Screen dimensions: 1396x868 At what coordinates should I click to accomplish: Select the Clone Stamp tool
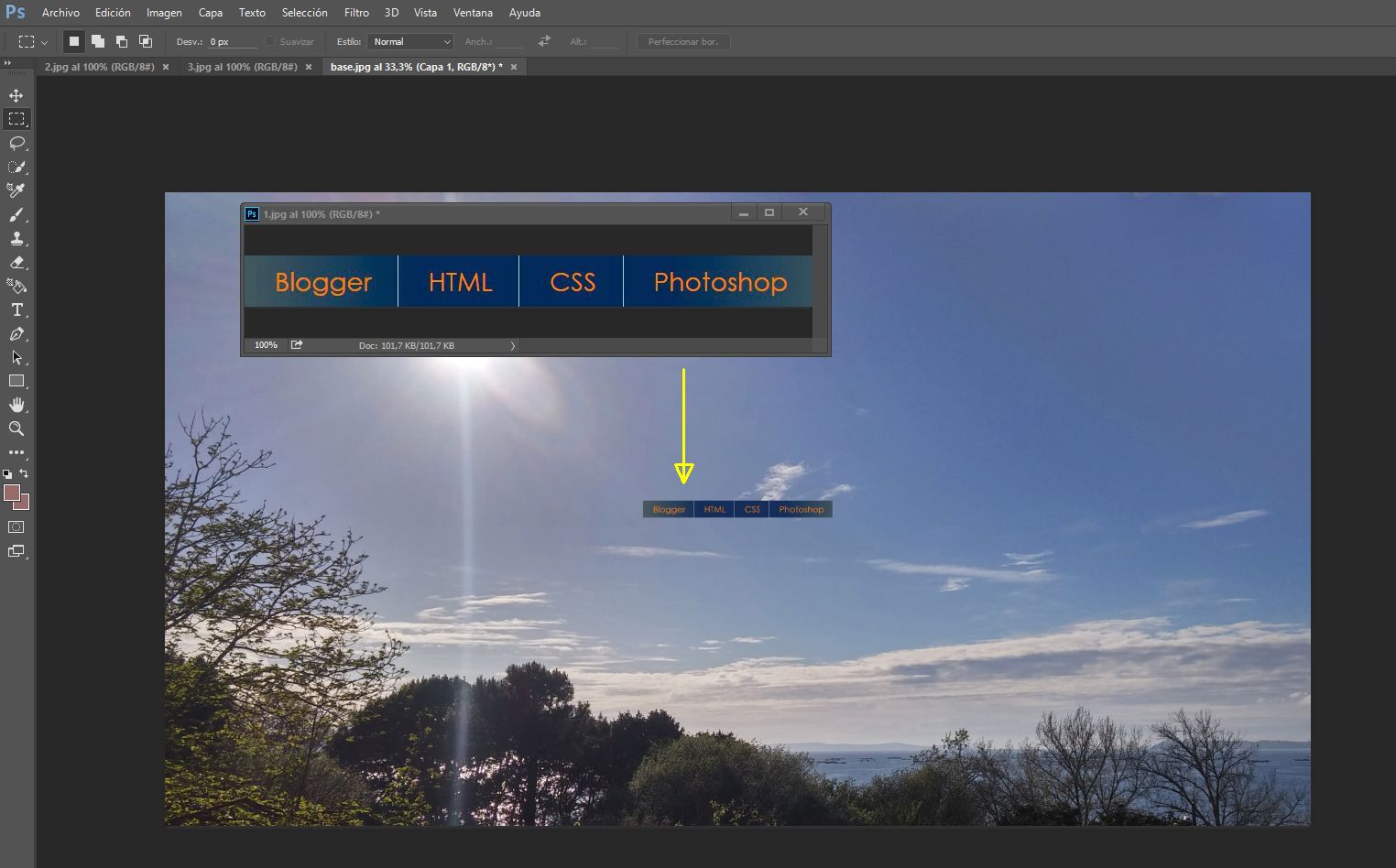(x=16, y=238)
